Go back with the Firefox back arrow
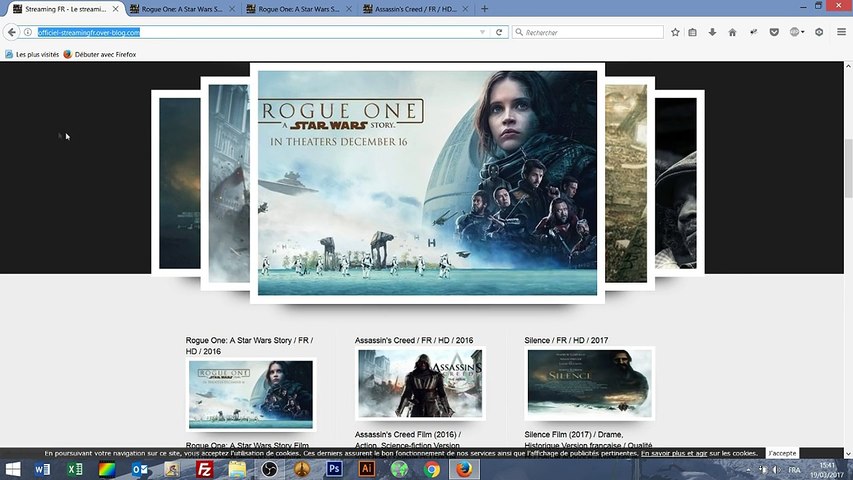This screenshot has width=853, height=480. [11, 33]
